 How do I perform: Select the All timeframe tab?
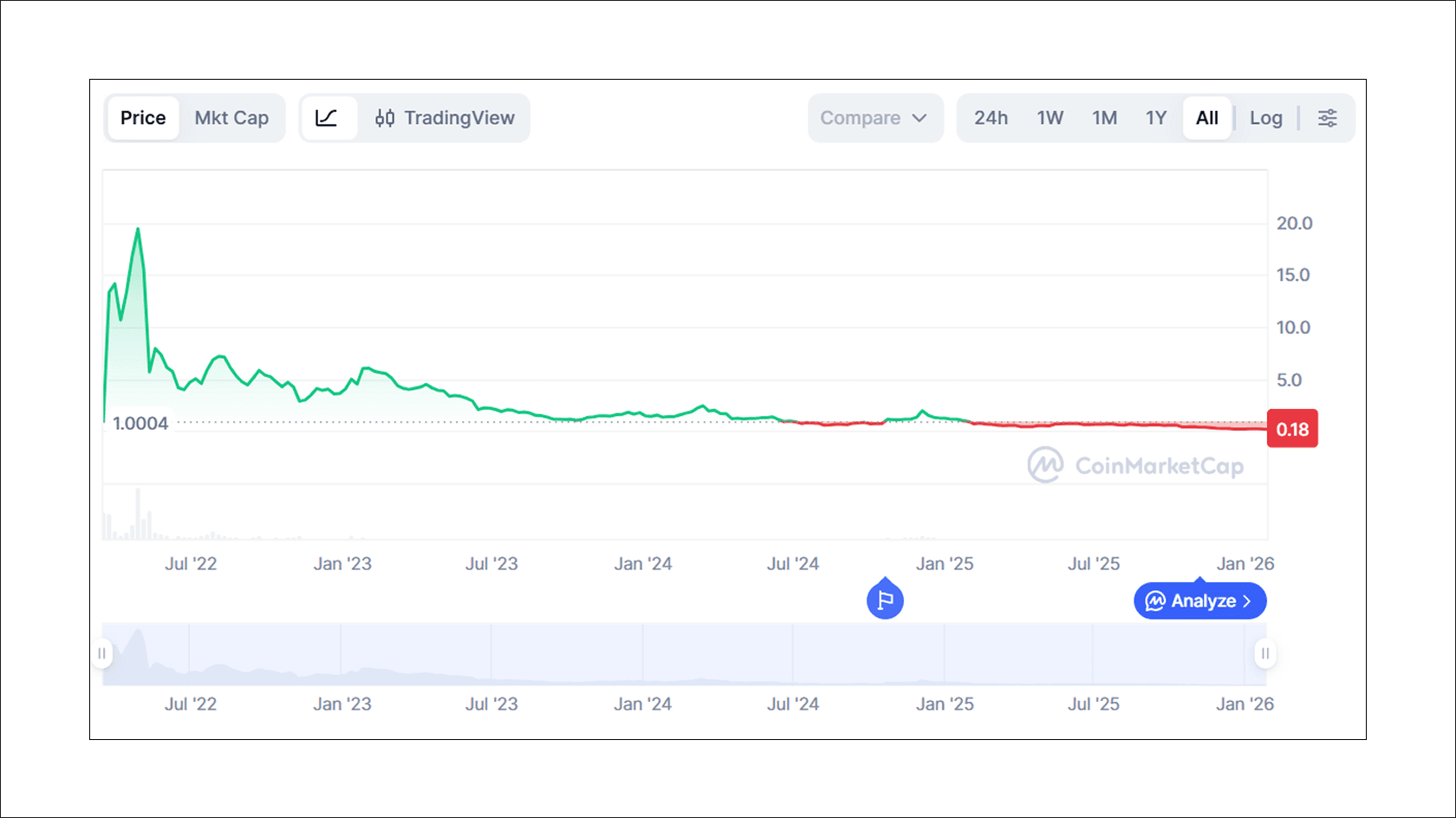click(x=1207, y=118)
